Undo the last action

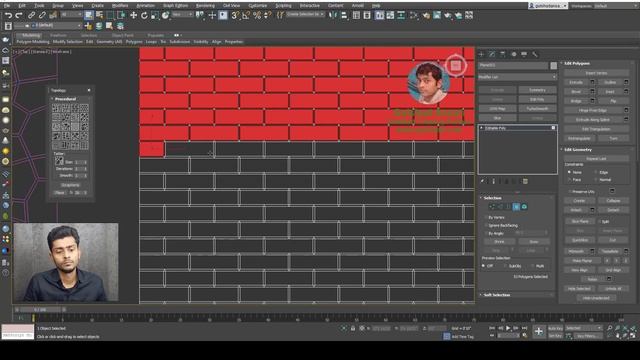click(8, 16)
